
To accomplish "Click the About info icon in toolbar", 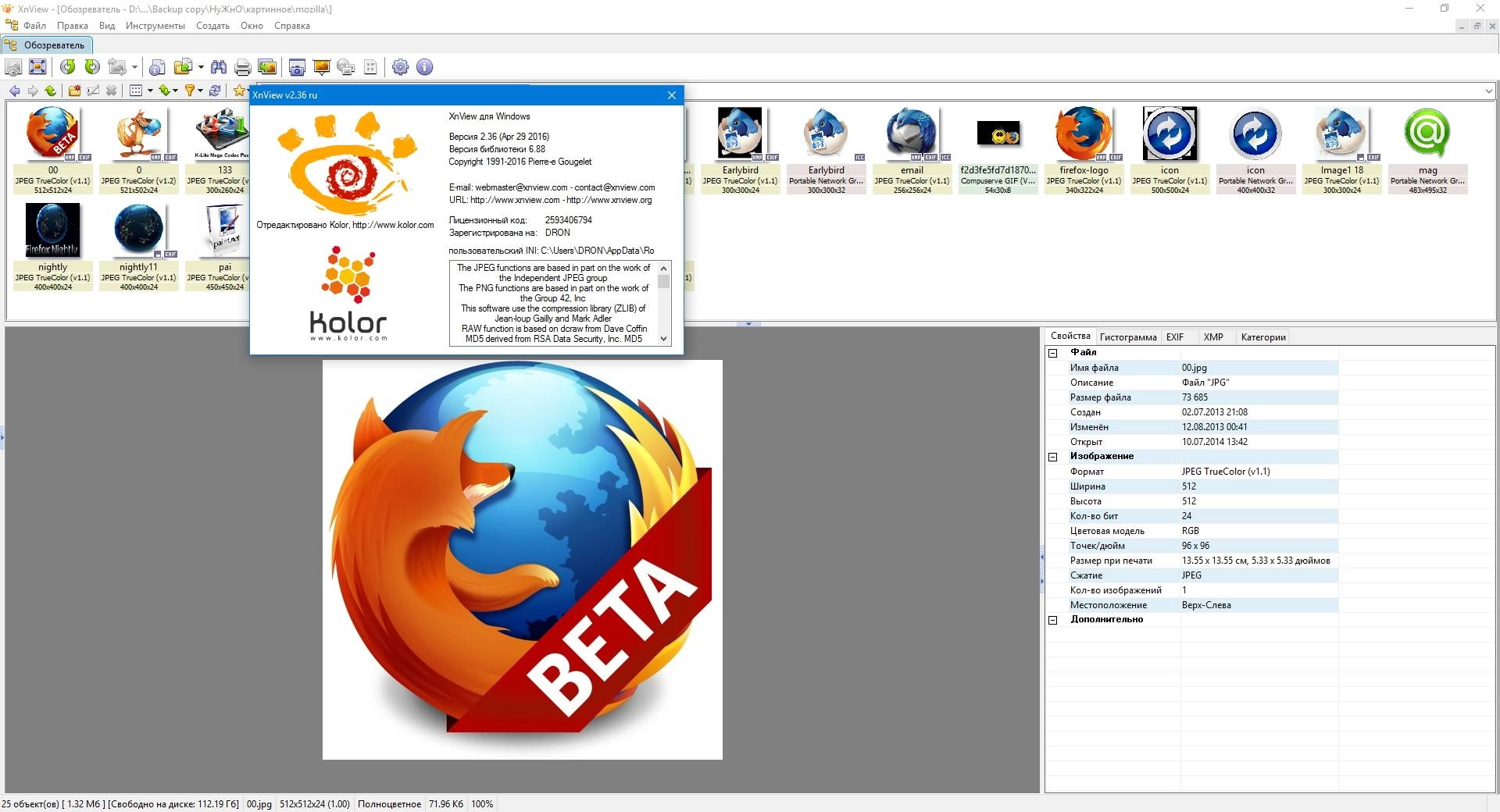I will 424,67.
